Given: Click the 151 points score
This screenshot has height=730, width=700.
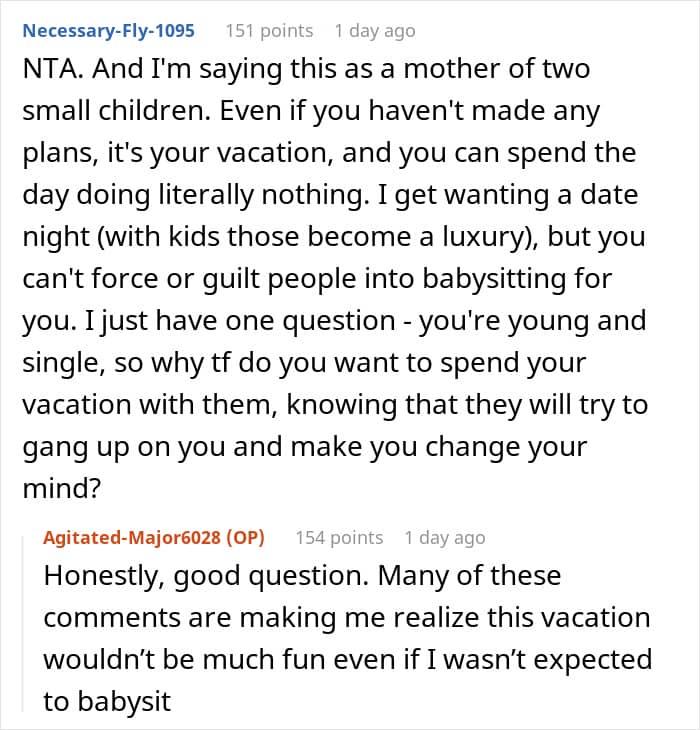Looking at the screenshot, I should 269,30.
